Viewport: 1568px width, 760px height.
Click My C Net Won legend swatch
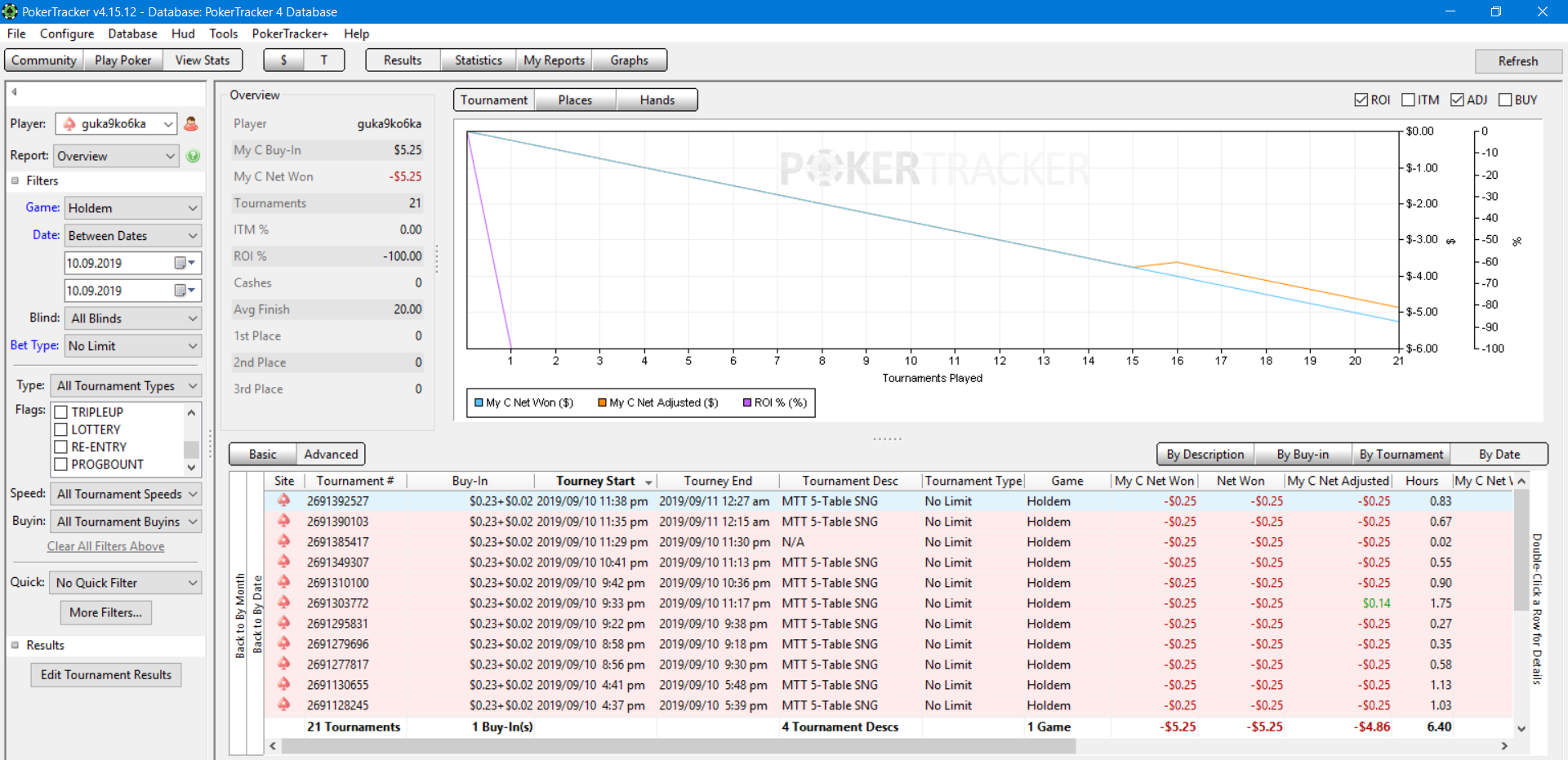tap(479, 402)
